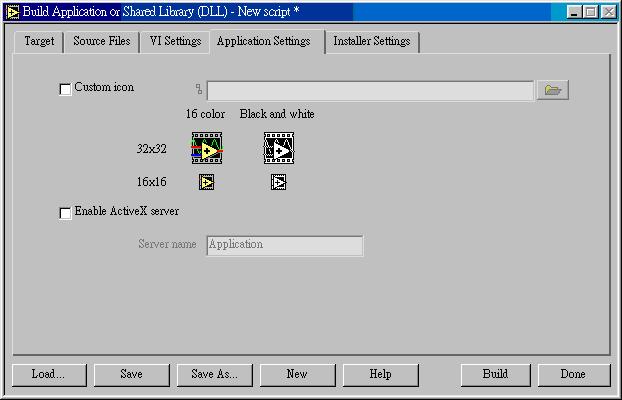Click the LabVIEW icon in the title bar

tap(12, 12)
